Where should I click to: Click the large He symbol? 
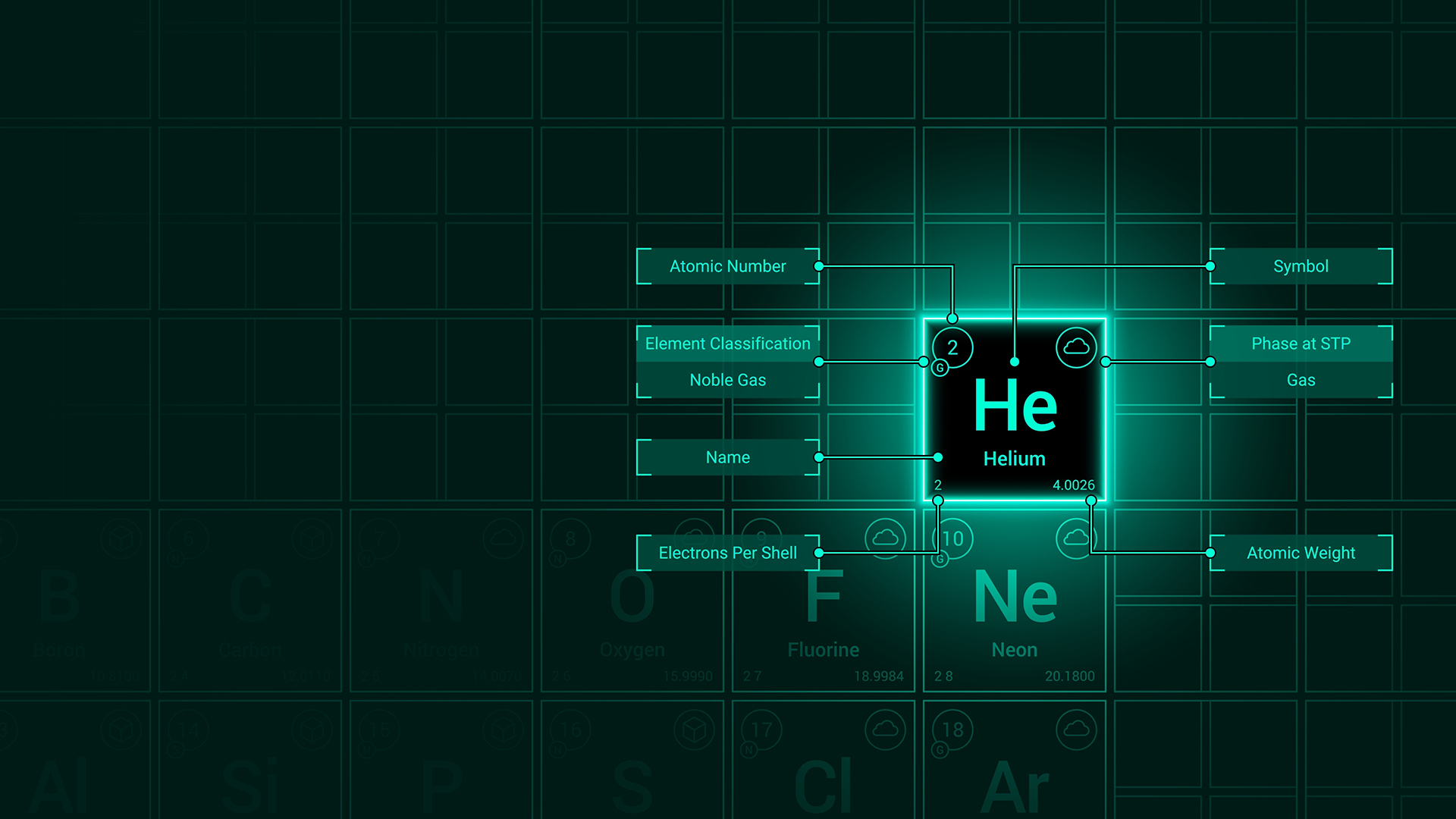point(1015,407)
